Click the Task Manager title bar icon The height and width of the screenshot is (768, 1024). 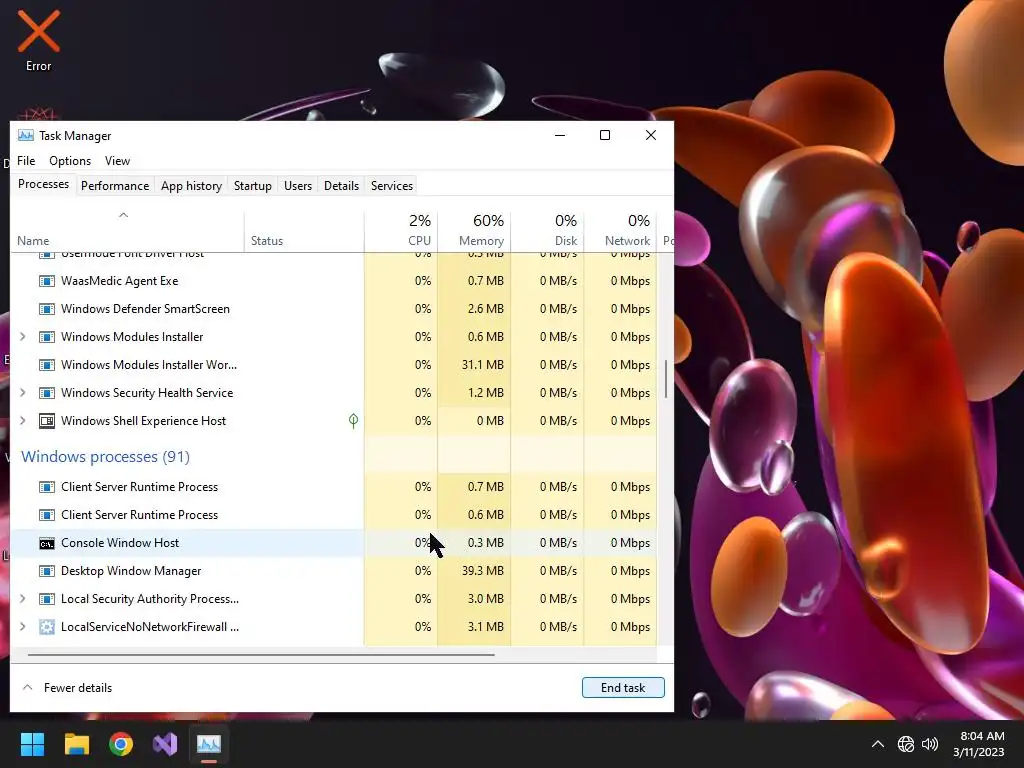25,136
